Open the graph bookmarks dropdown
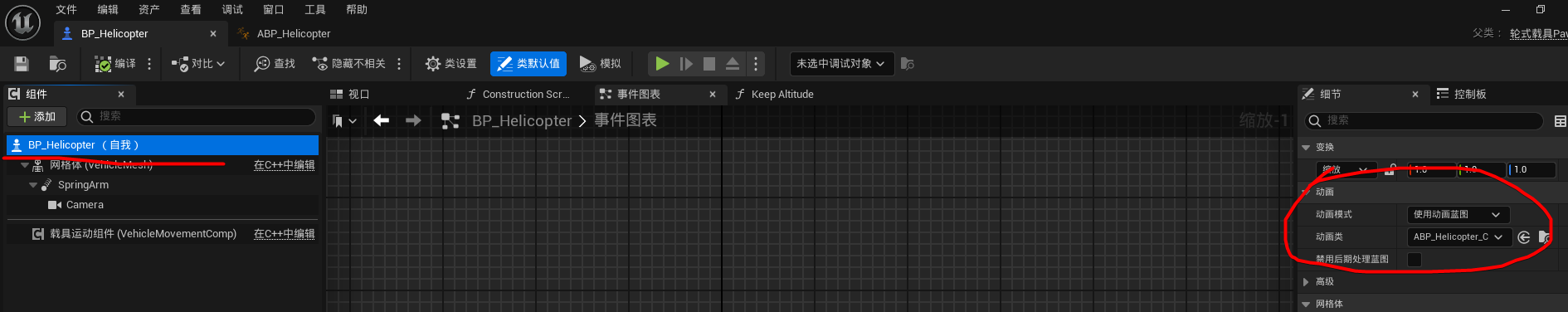1568x312 pixels. [x=344, y=121]
